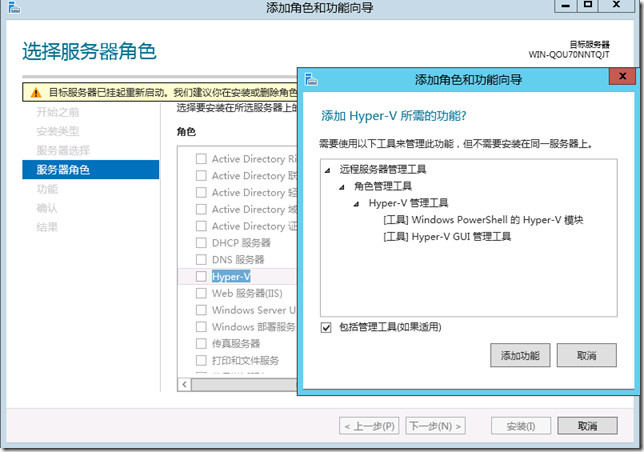
Task: Click the 安装(I) button
Action: click(x=521, y=426)
